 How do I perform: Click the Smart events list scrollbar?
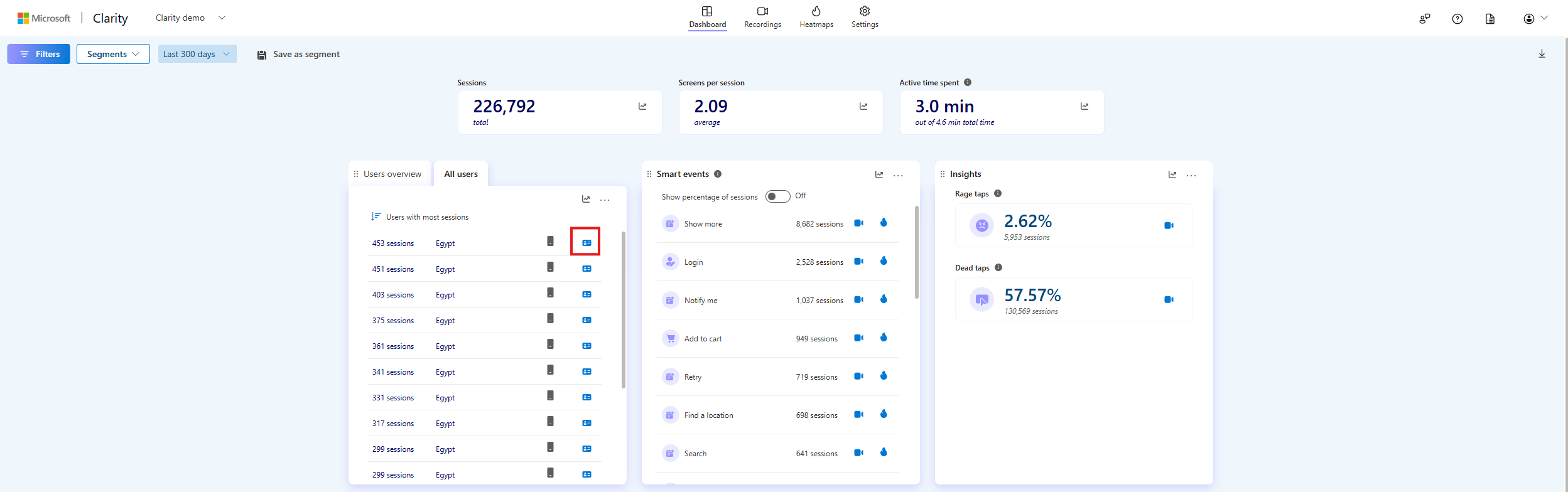(917, 252)
